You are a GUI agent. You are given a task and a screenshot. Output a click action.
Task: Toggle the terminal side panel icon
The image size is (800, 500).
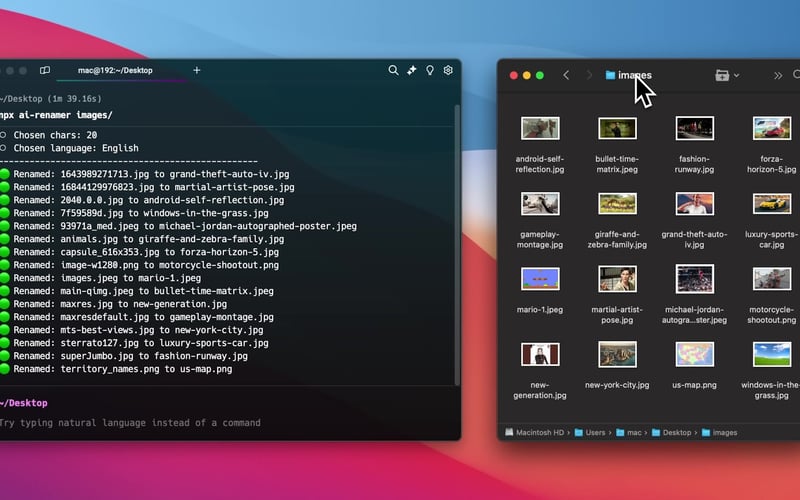(45, 70)
